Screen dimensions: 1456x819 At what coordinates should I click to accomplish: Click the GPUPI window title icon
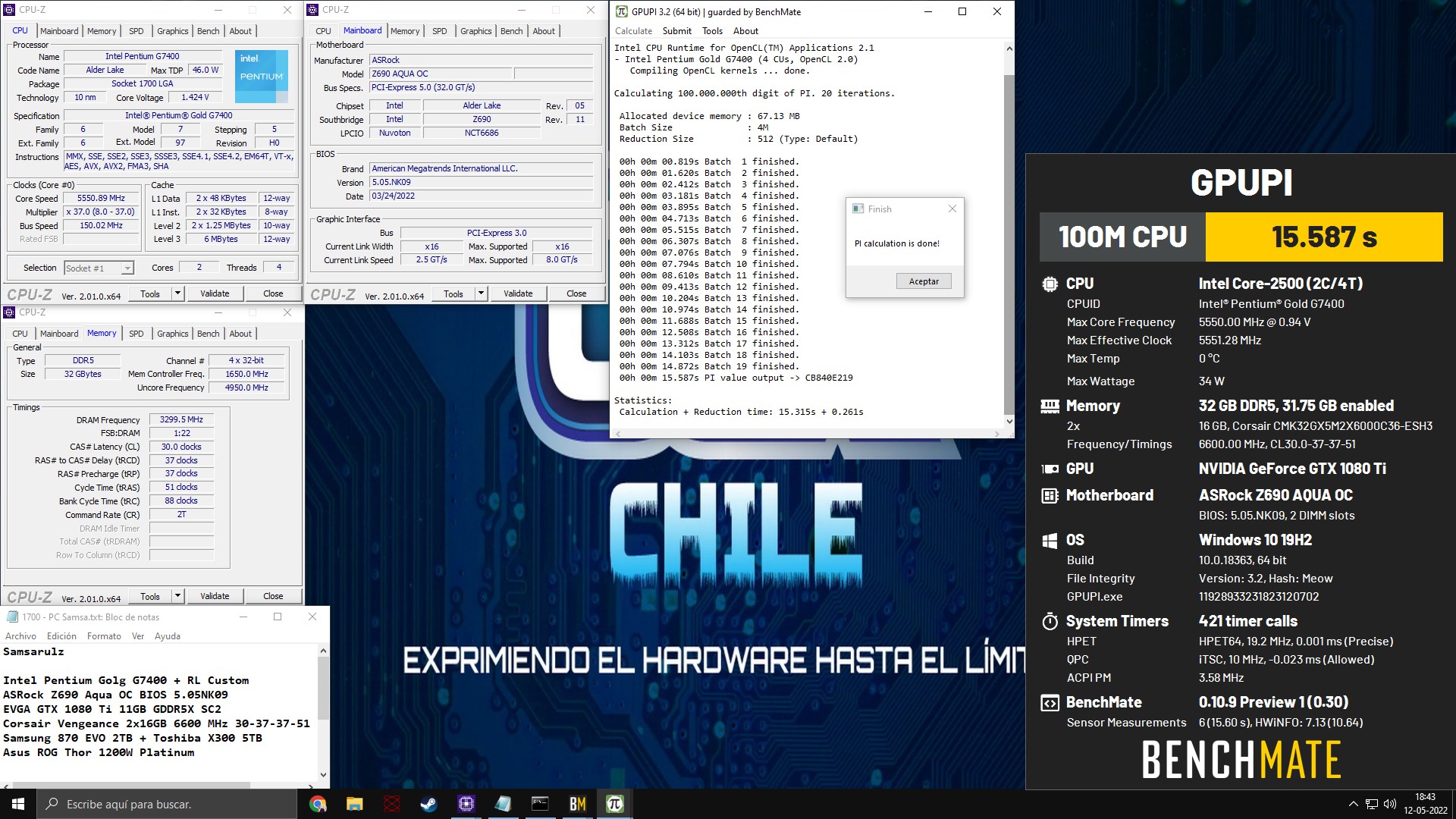(x=622, y=11)
